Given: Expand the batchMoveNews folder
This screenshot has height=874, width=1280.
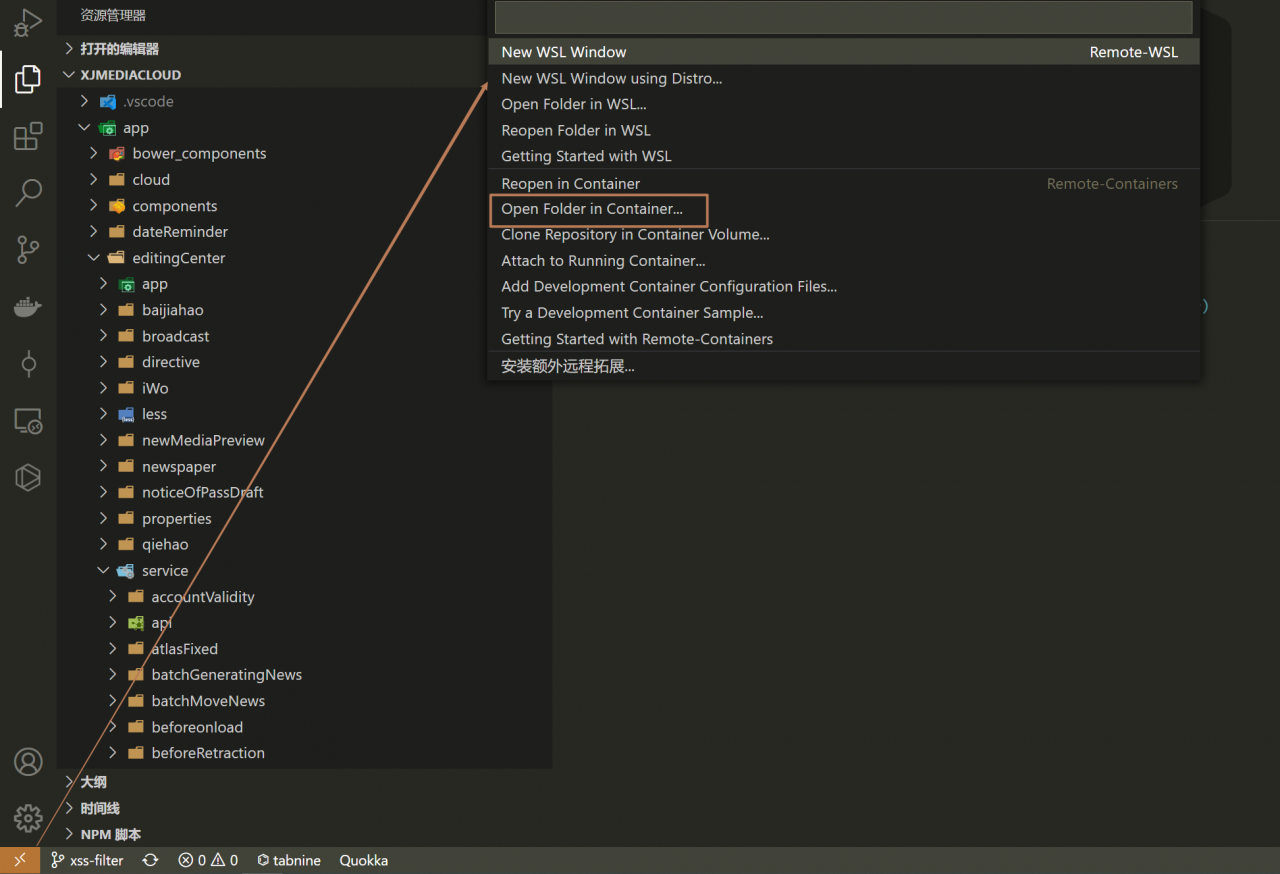Looking at the screenshot, I should point(304,701).
